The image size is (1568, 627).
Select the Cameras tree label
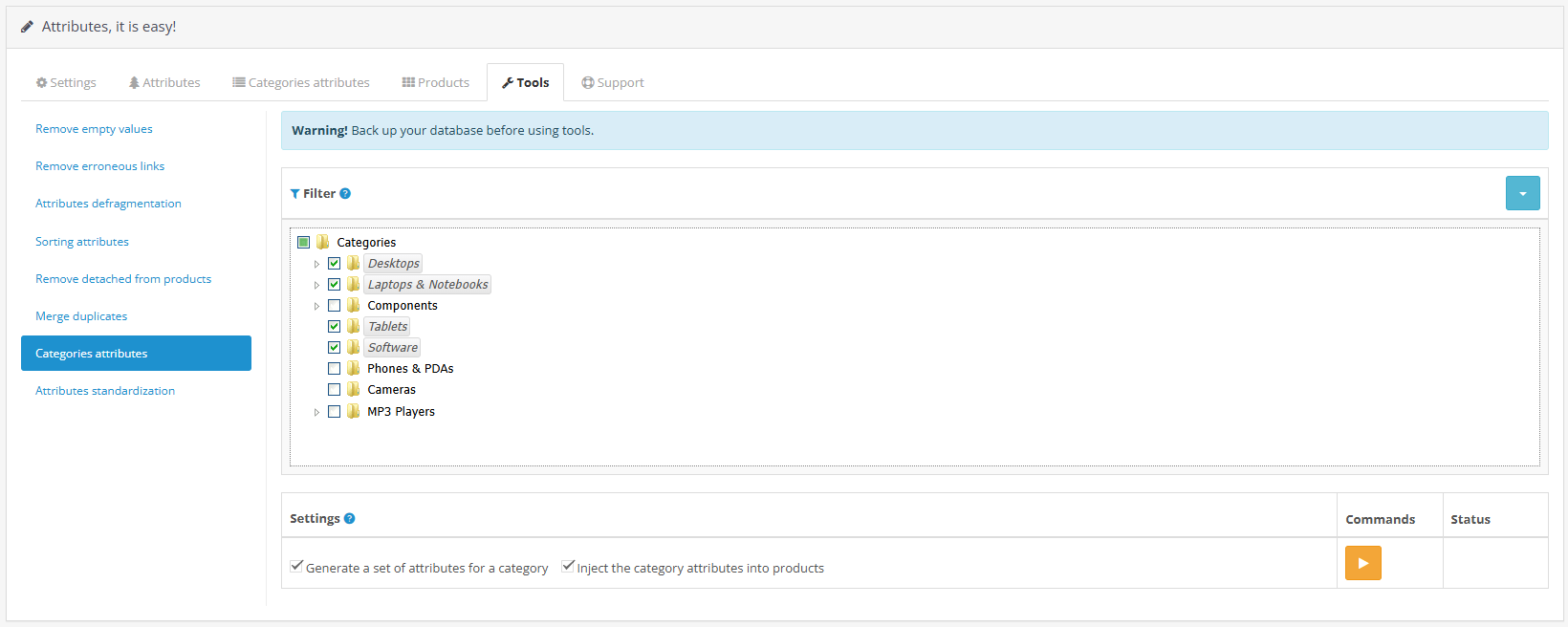pos(392,390)
